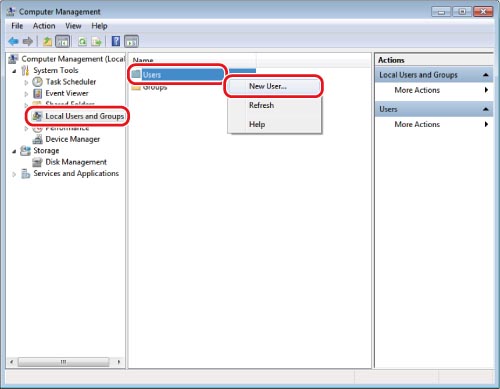
Task: Expand Services and Applications node arrow
Action: point(14,174)
